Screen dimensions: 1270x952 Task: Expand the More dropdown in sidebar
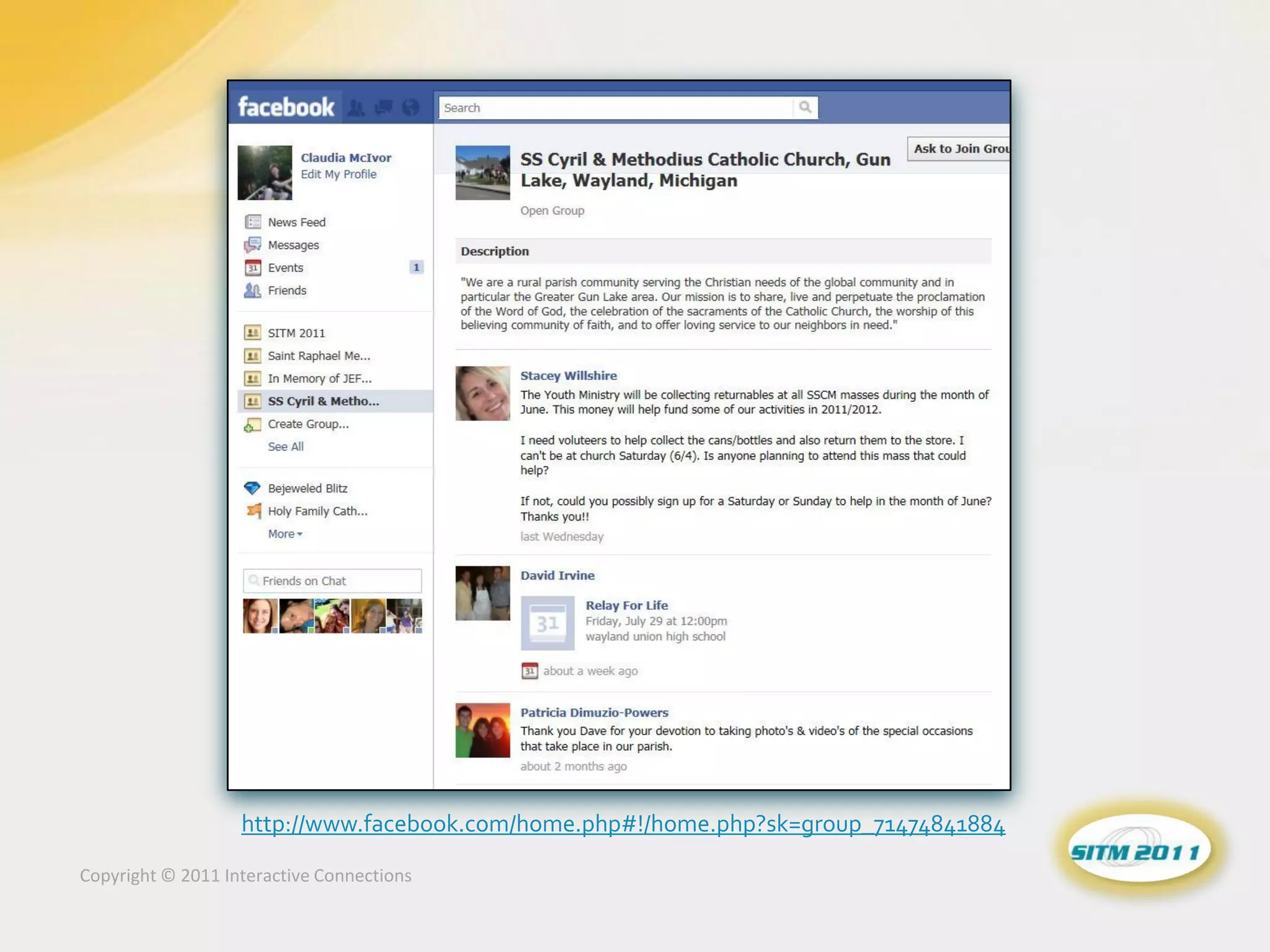[285, 534]
